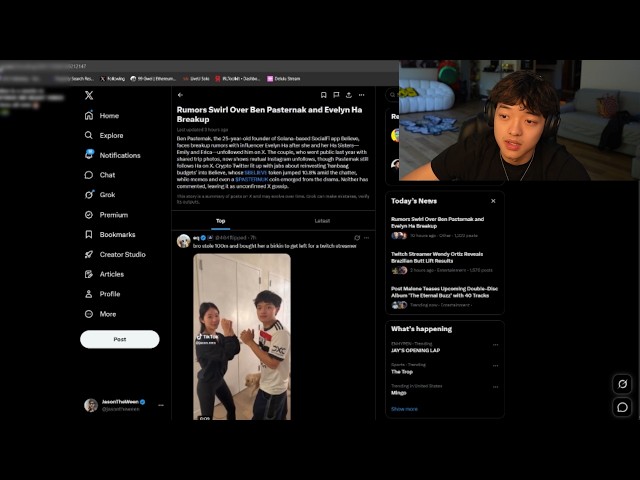This screenshot has width=640, height=480.
Task: Open the Stream bookmark in bookmarks bar
Action: (284, 79)
